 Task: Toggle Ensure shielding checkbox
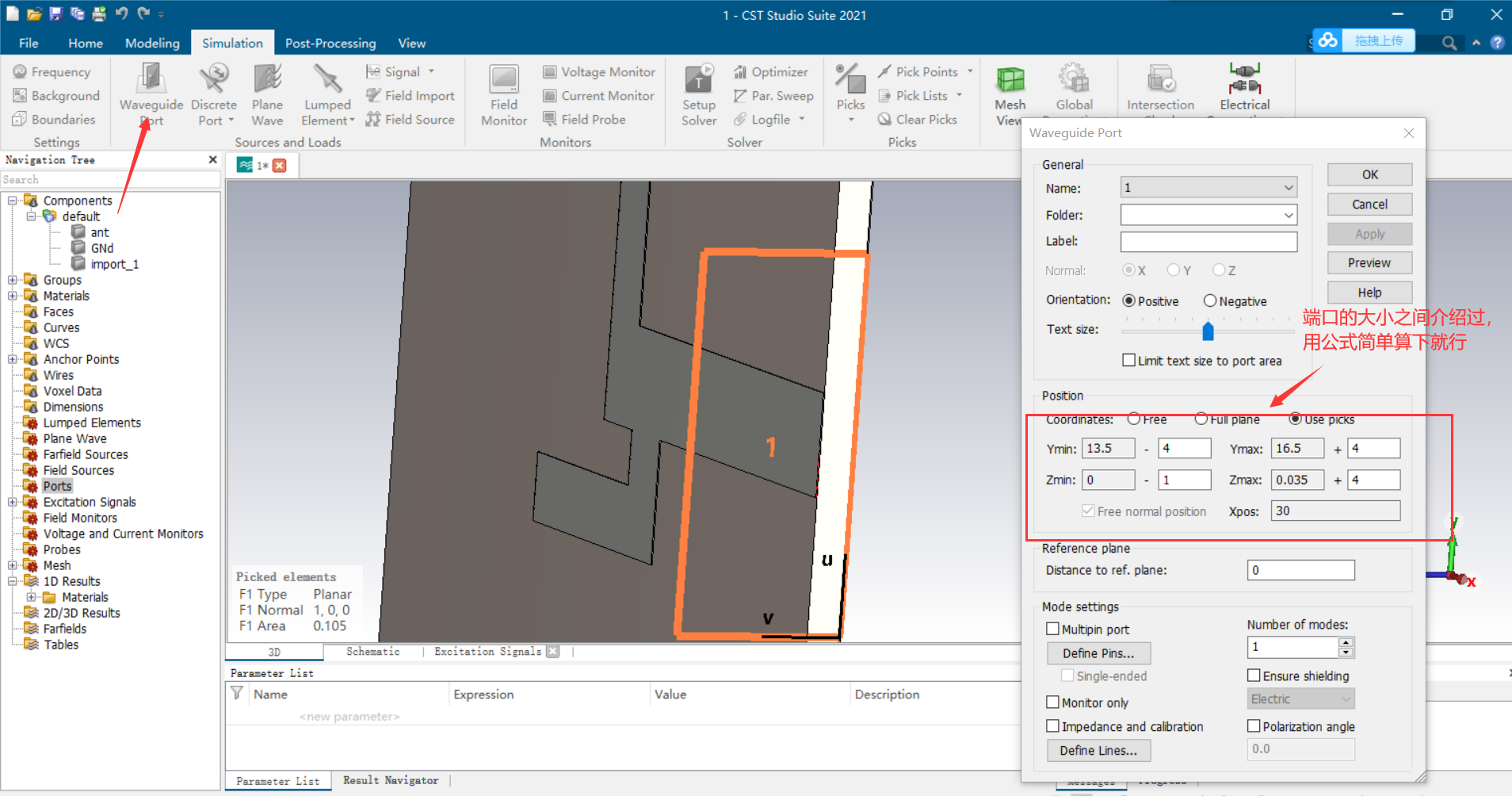(1254, 675)
